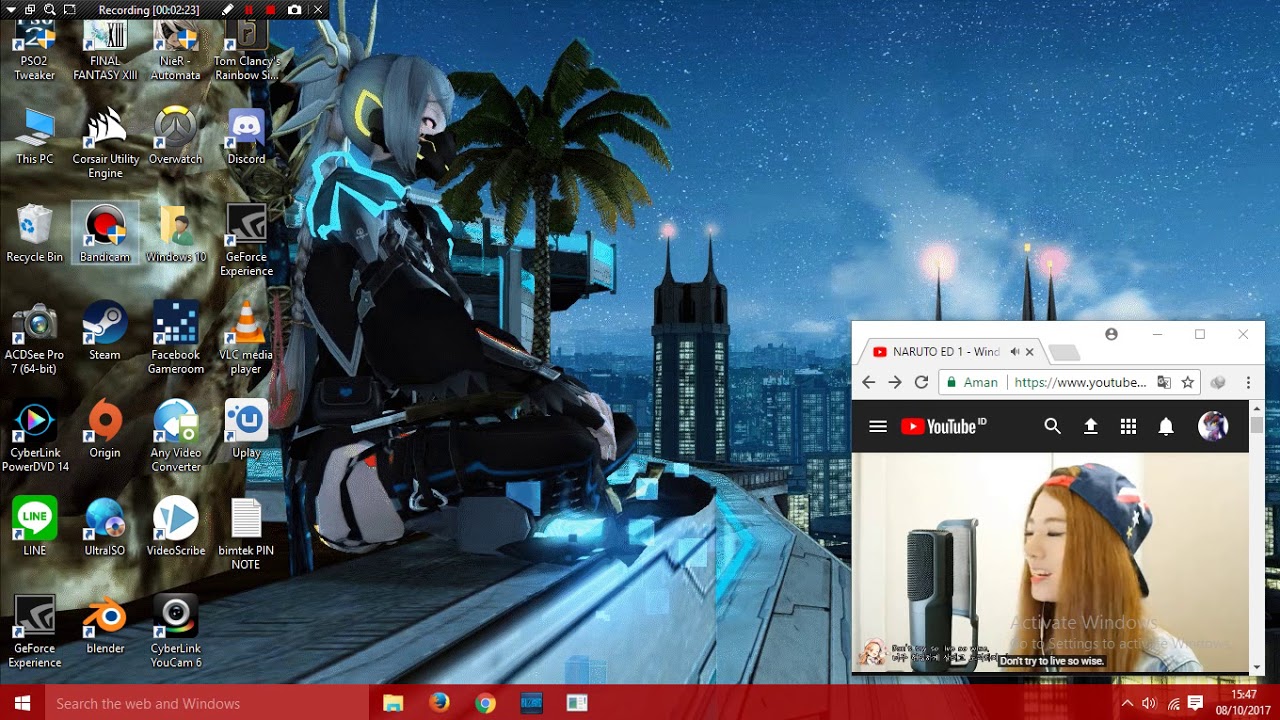Launch CyberLink PowerDVD 14
The height and width of the screenshot is (720, 1280).
pyautogui.click(x=35, y=436)
